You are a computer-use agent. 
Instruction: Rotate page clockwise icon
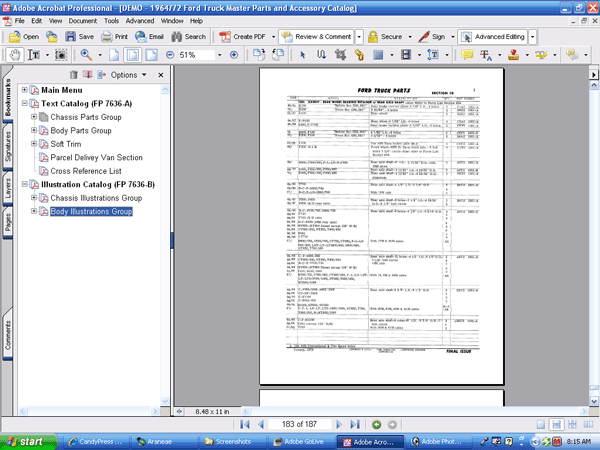coord(259,55)
